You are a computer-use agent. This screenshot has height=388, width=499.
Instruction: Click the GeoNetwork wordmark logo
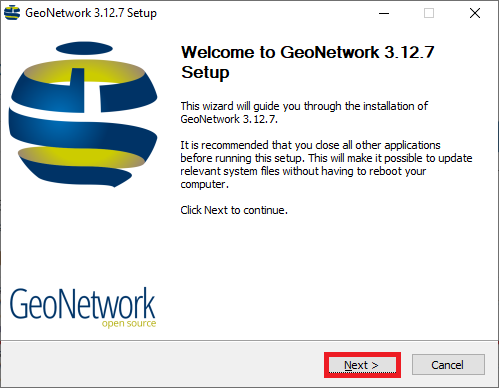click(82, 304)
